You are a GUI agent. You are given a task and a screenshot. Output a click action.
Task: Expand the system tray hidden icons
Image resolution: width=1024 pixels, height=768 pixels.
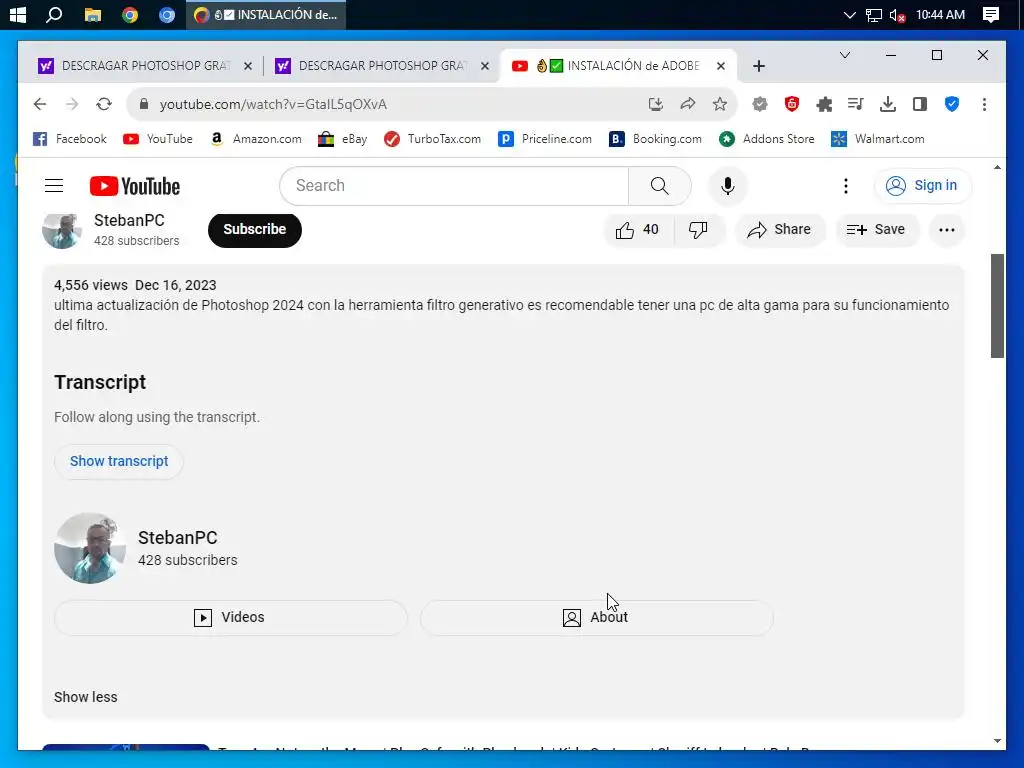(849, 14)
